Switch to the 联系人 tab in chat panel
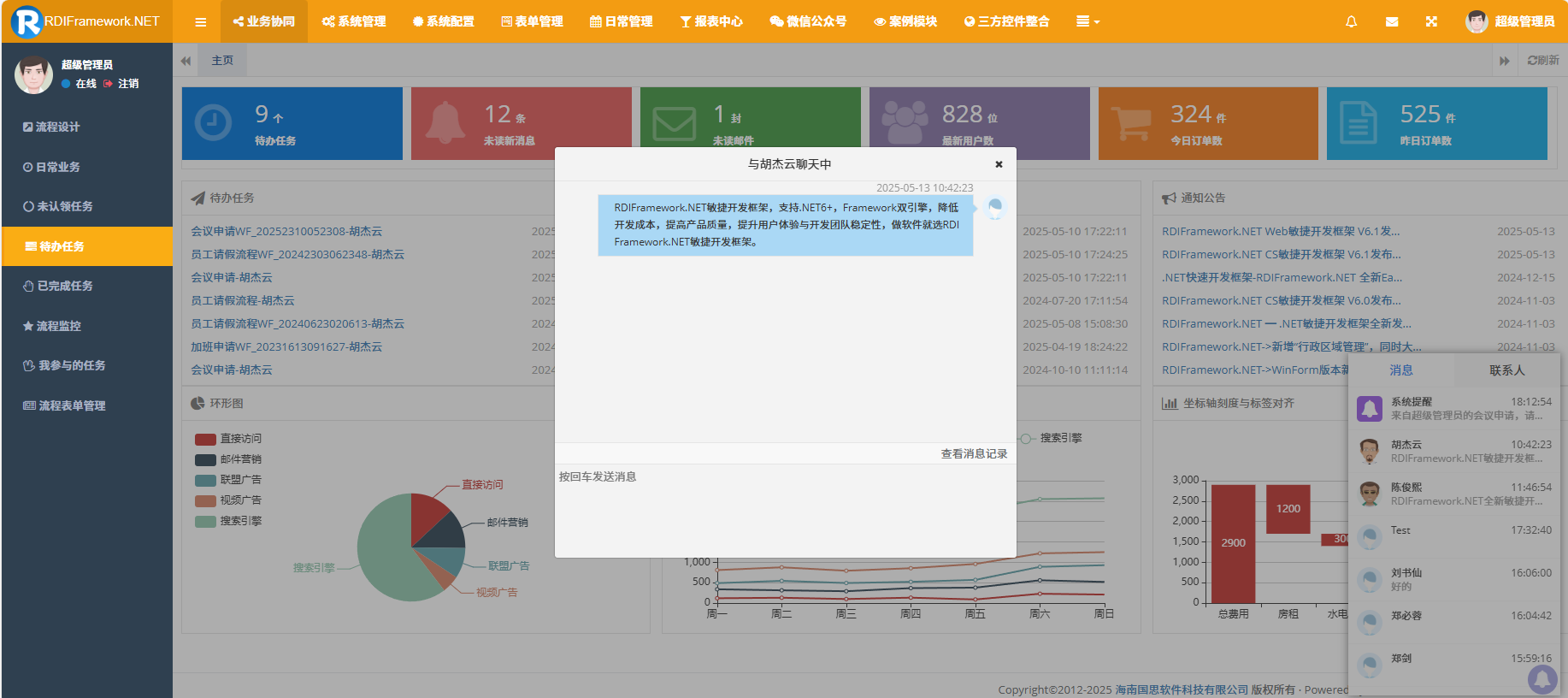Viewport: 1568px width, 698px height. 1506,370
